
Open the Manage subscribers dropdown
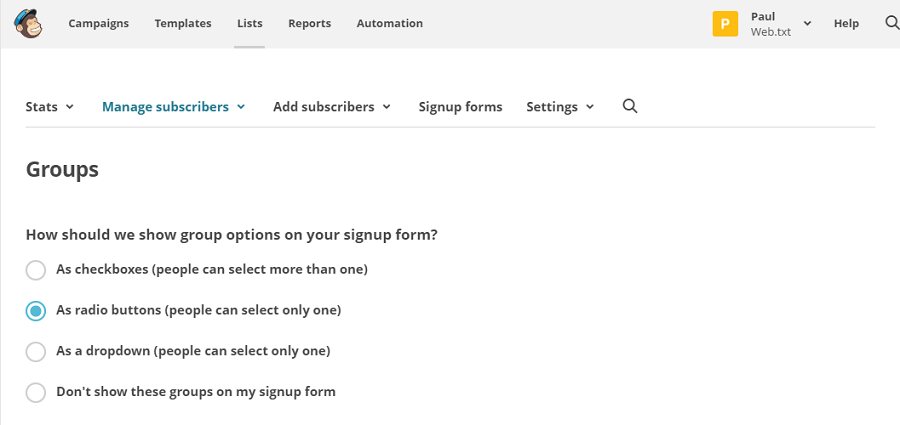[174, 107]
